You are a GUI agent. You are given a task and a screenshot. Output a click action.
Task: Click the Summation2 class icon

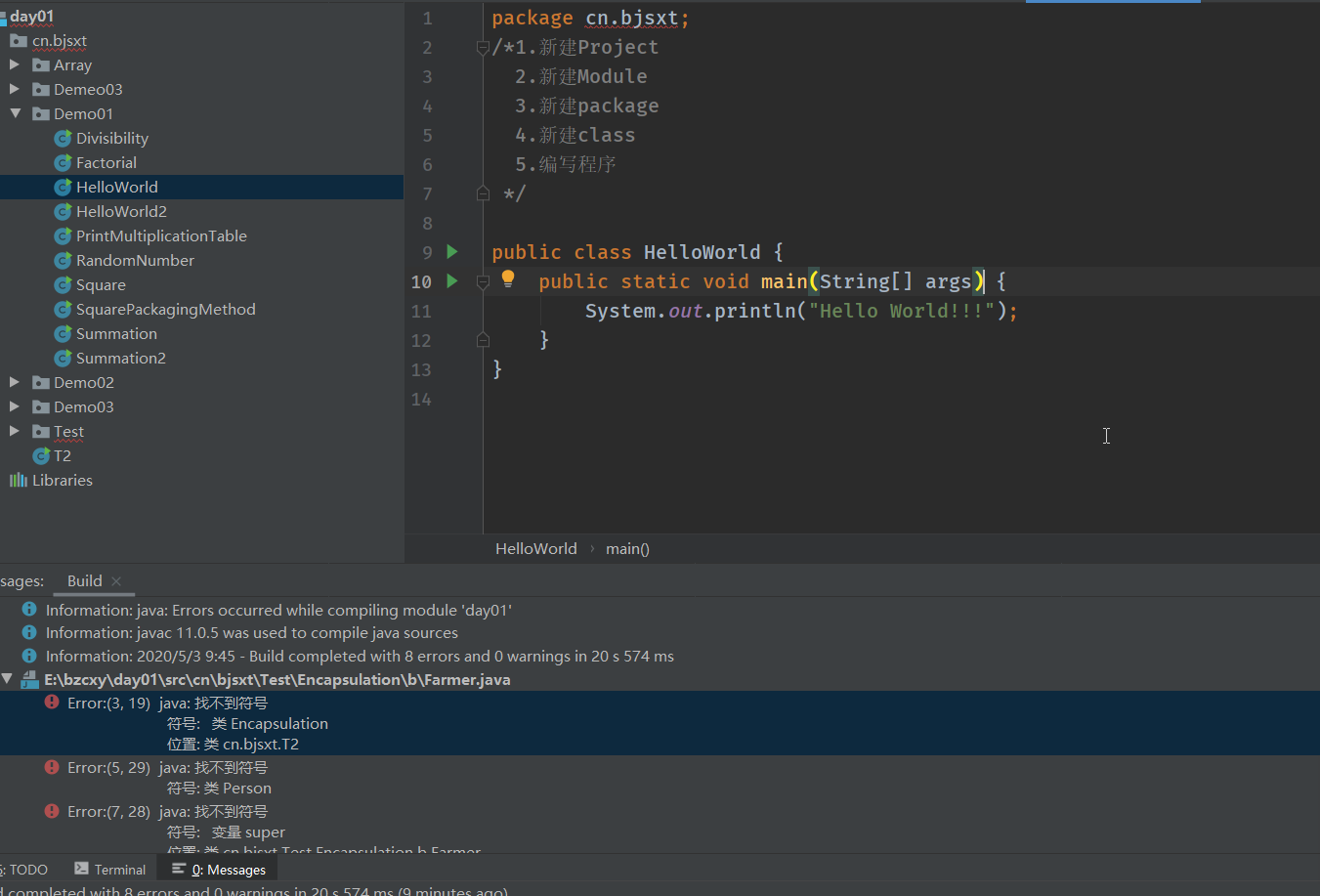click(63, 359)
